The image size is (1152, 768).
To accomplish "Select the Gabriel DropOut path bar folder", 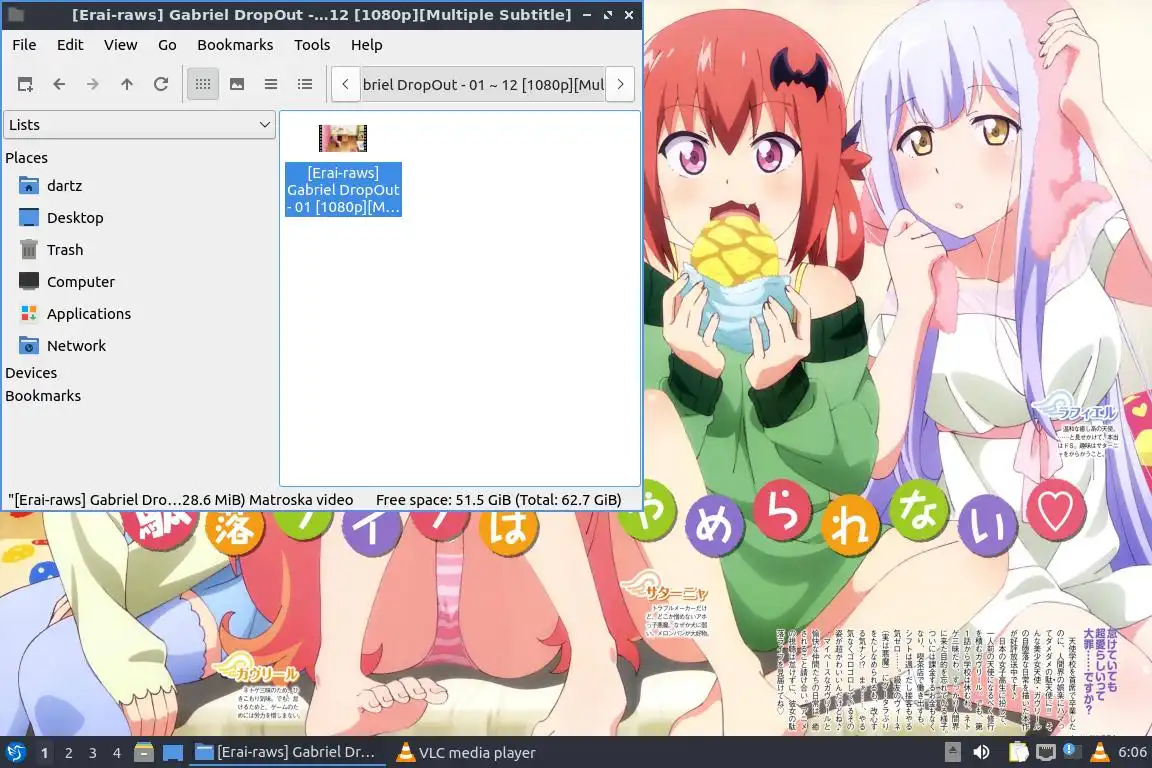I will click(x=483, y=85).
